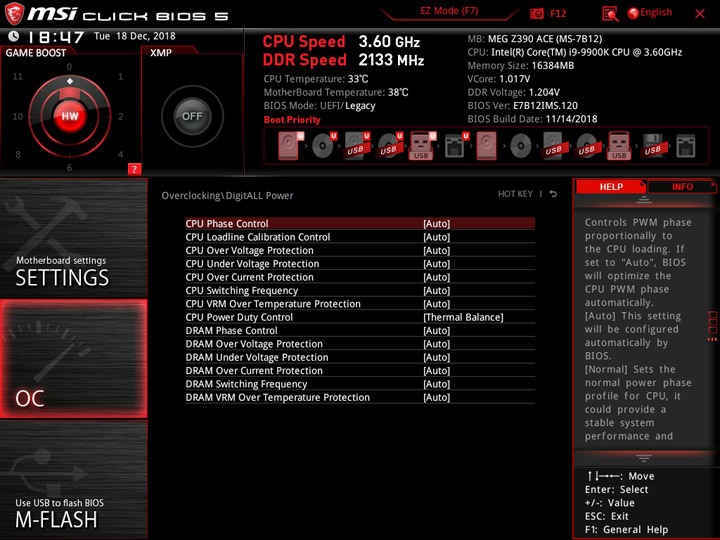This screenshot has width=720, height=540.
Task: Select the last network boot icon without U badge
Action: (686, 146)
